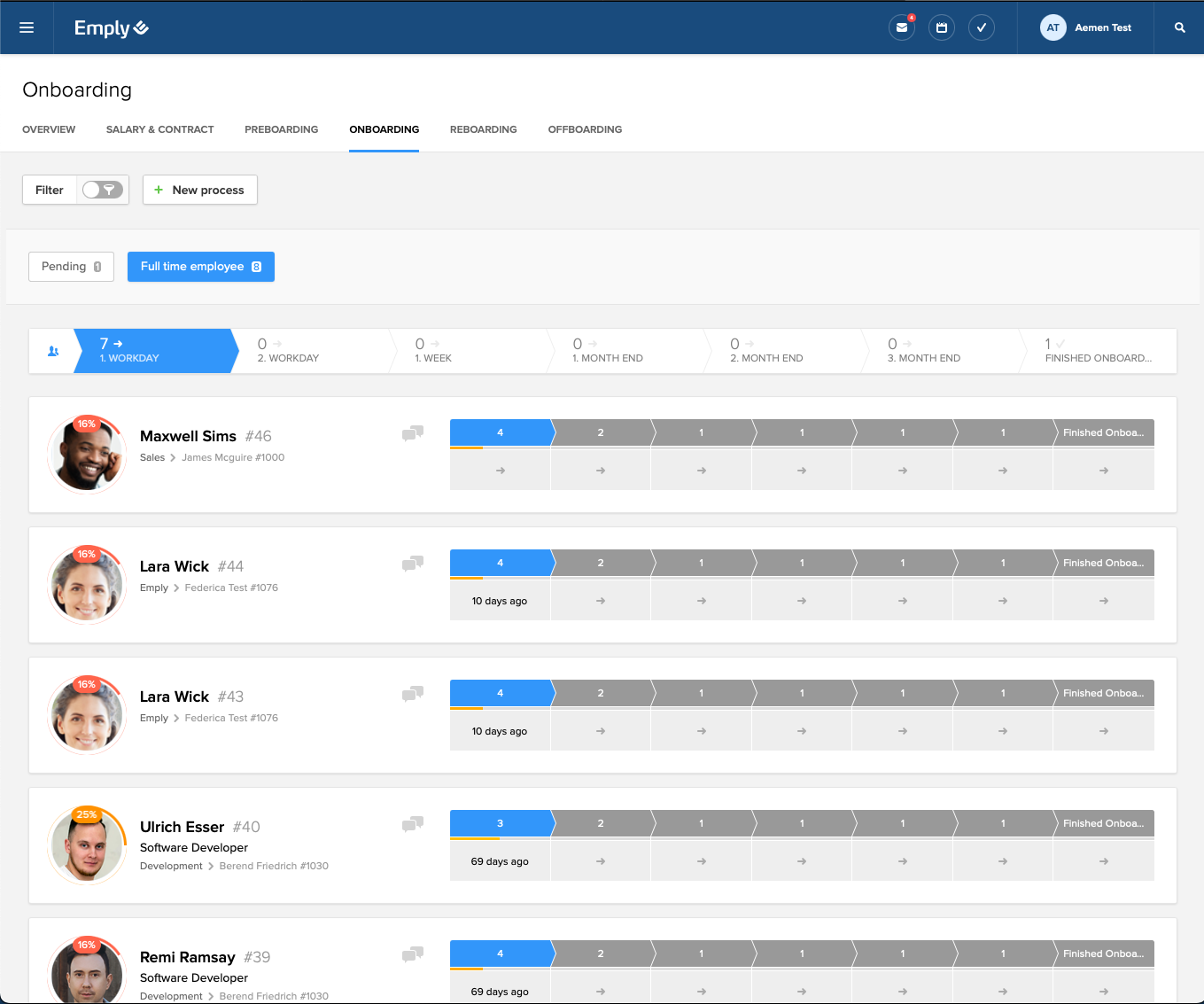Open Ulrich Esser's profile name link
1204x1004 pixels.
(x=182, y=827)
